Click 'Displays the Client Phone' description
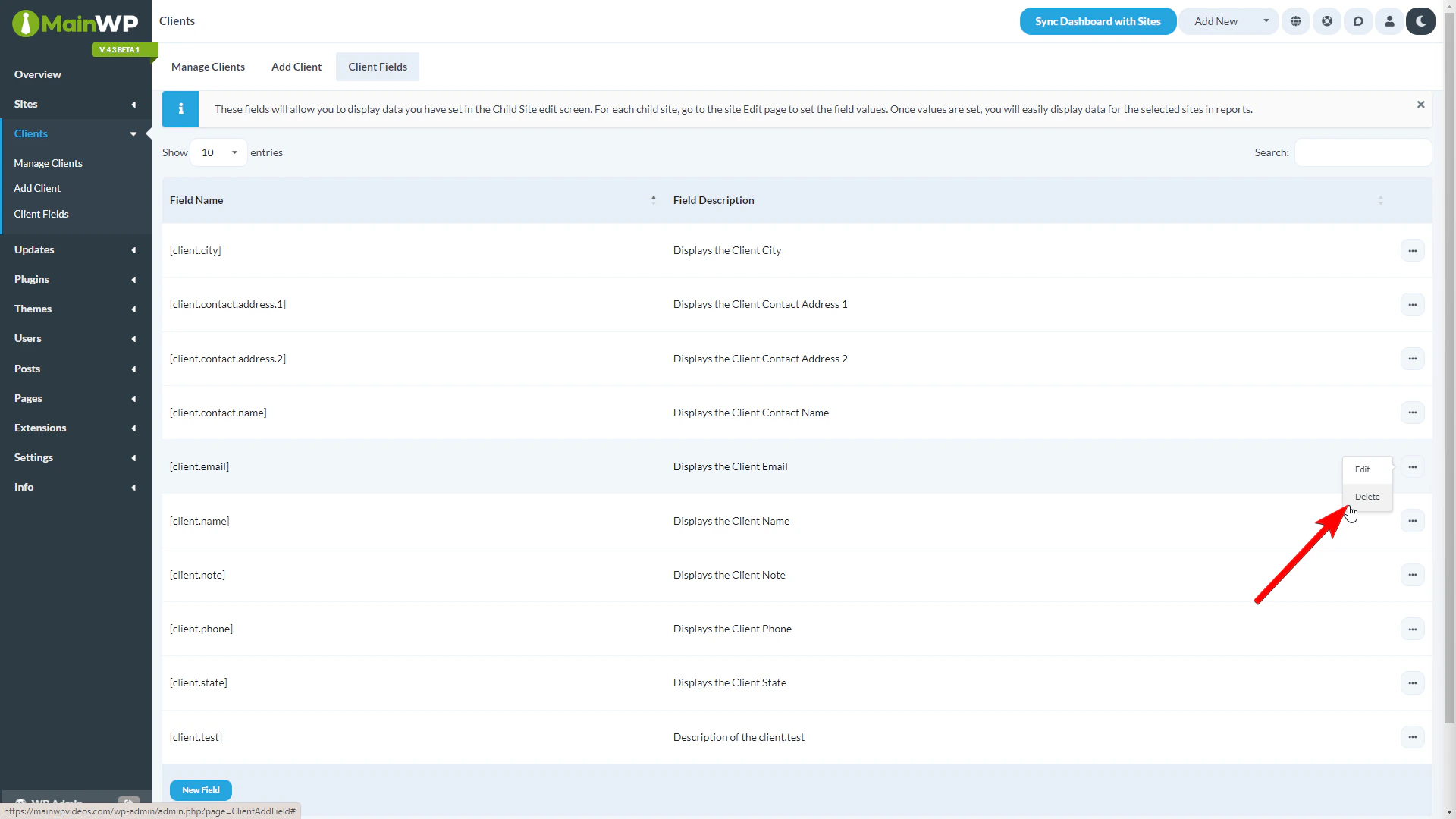This screenshot has height=819, width=1456. coord(733,629)
